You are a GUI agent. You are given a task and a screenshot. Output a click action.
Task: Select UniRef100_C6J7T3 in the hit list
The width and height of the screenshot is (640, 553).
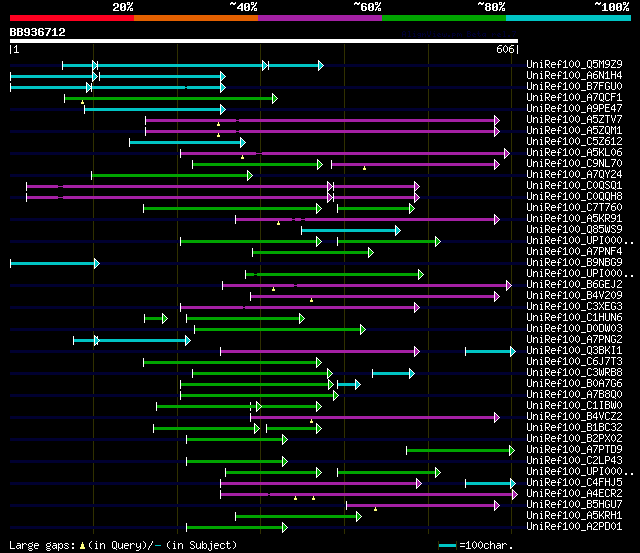[574, 362]
